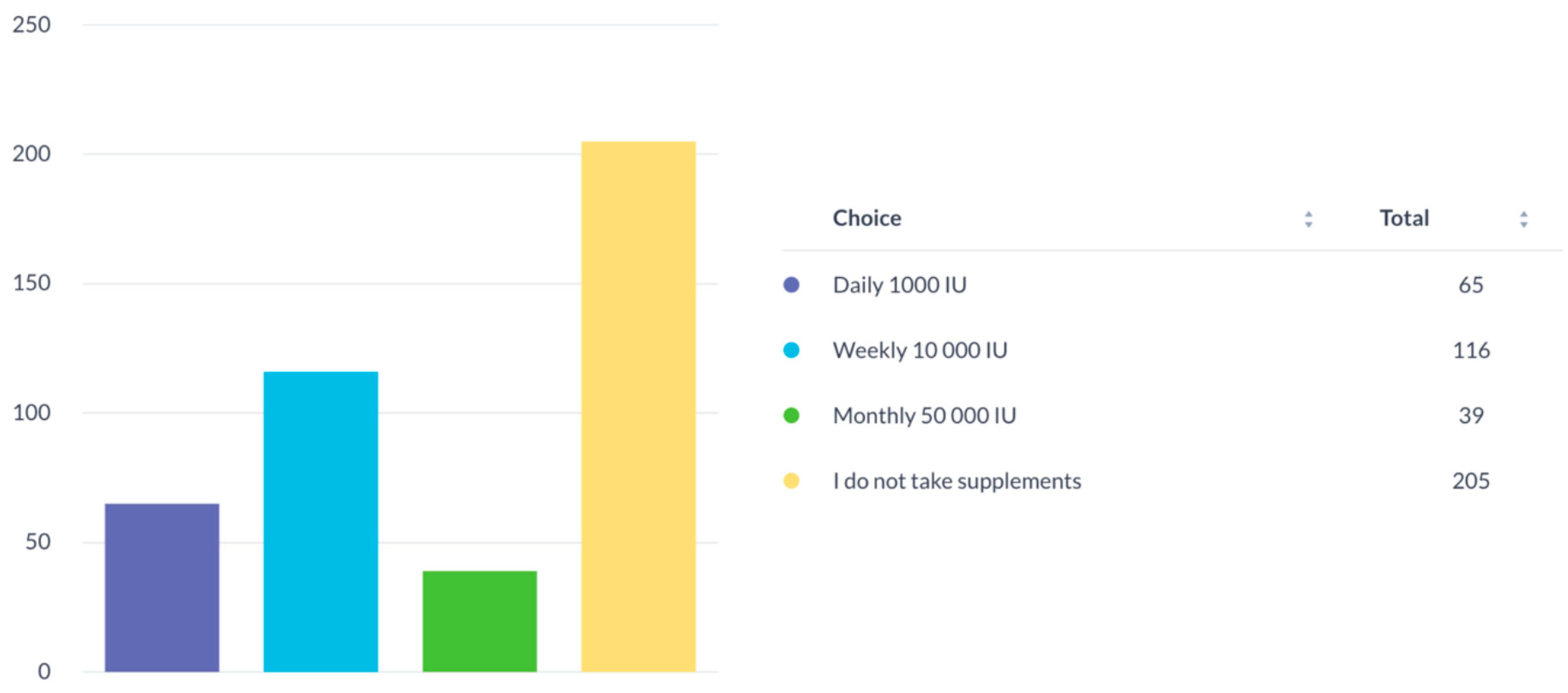The image size is (1568, 693).
Task: Select the Monthly 50 000 IU row label
Action: click(924, 416)
